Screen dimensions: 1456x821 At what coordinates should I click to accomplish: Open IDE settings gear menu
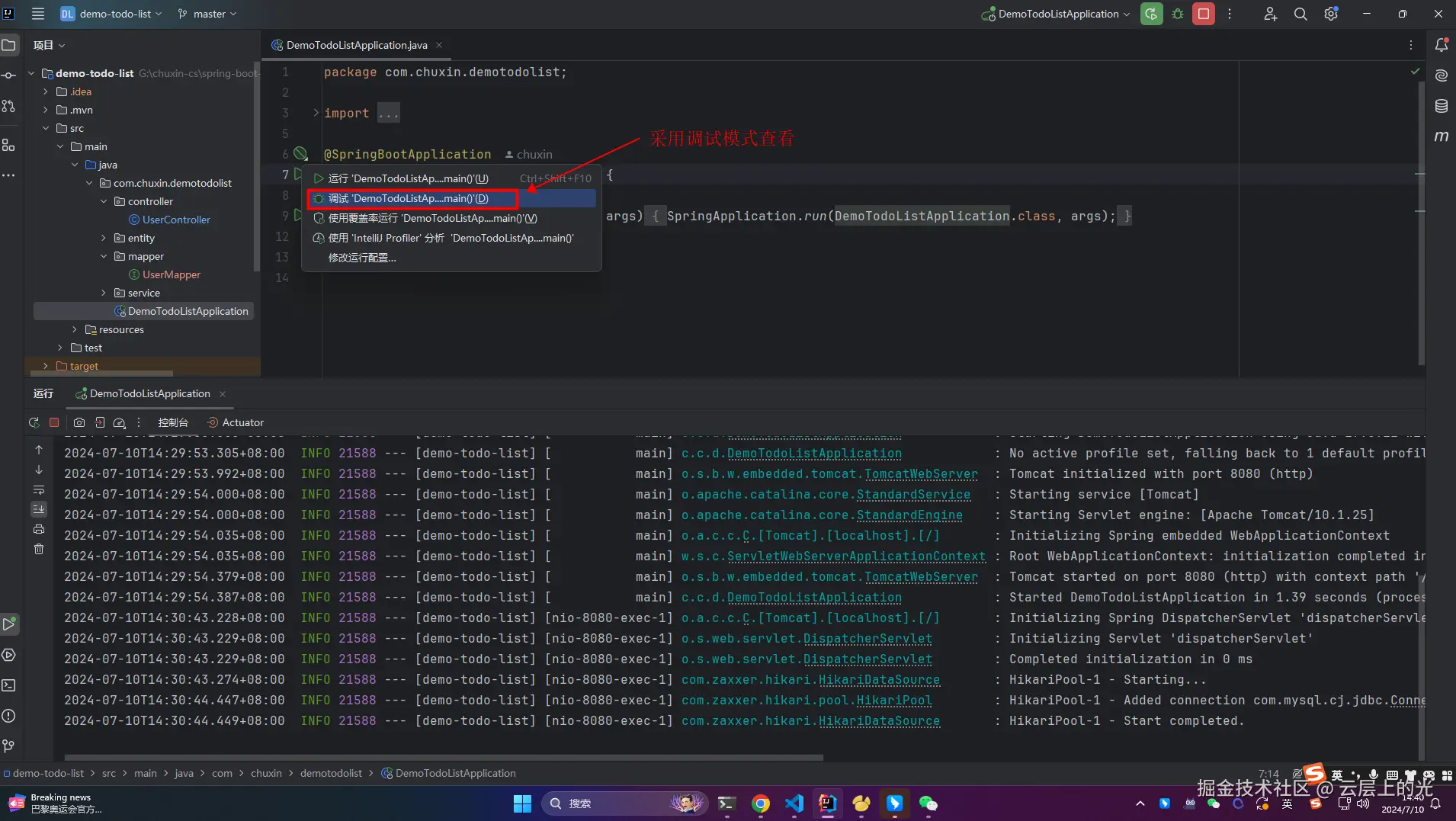pos(1331,14)
